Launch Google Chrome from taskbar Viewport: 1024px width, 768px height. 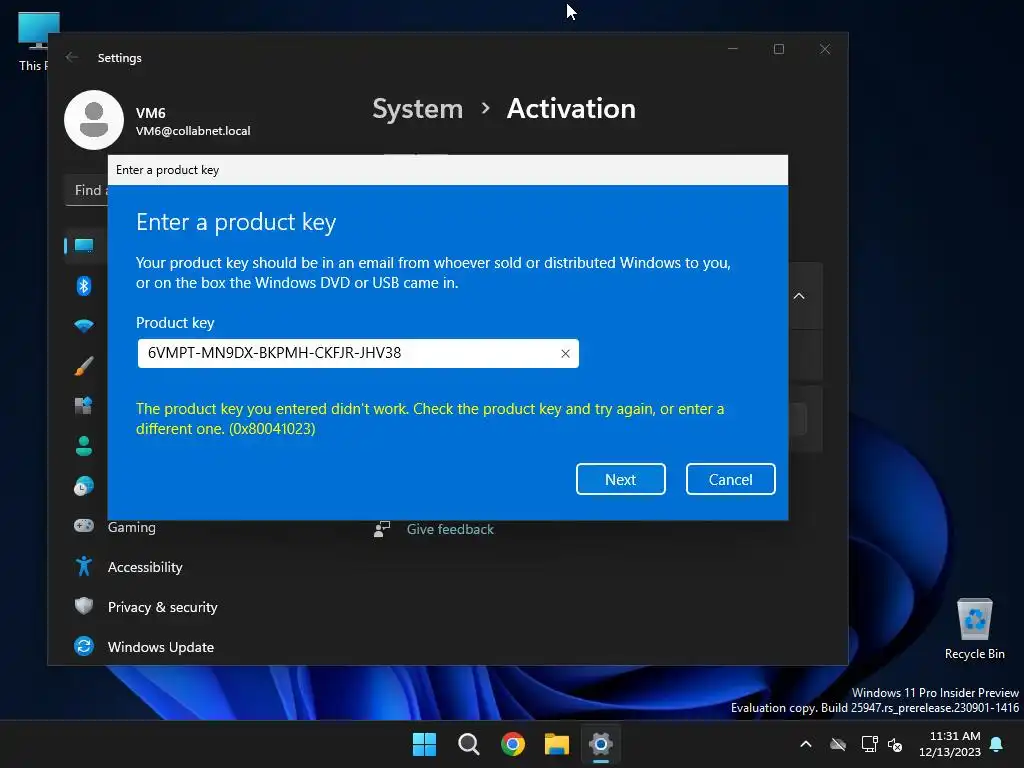[x=513, y=744]
